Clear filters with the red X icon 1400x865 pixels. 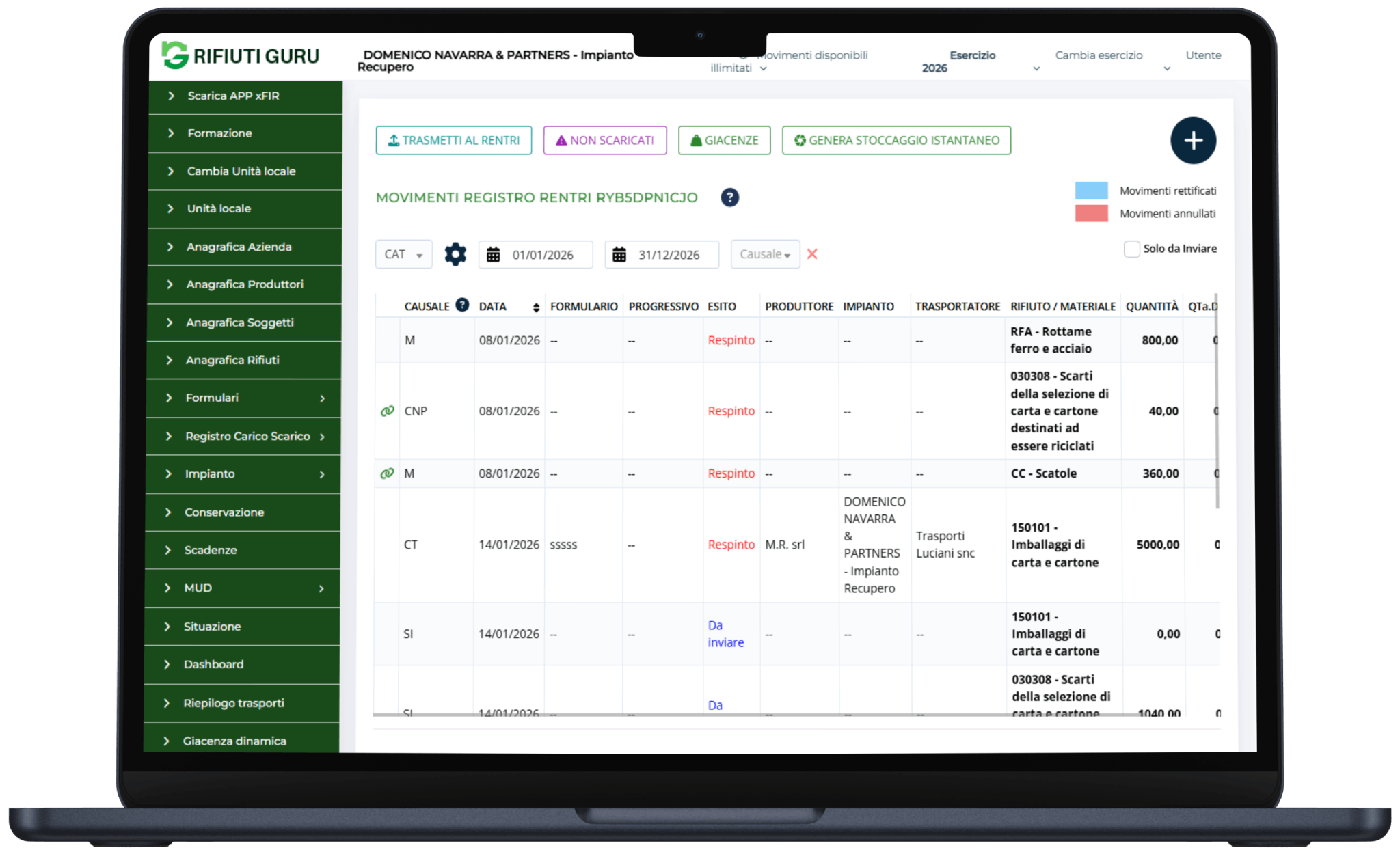[812, 253]
